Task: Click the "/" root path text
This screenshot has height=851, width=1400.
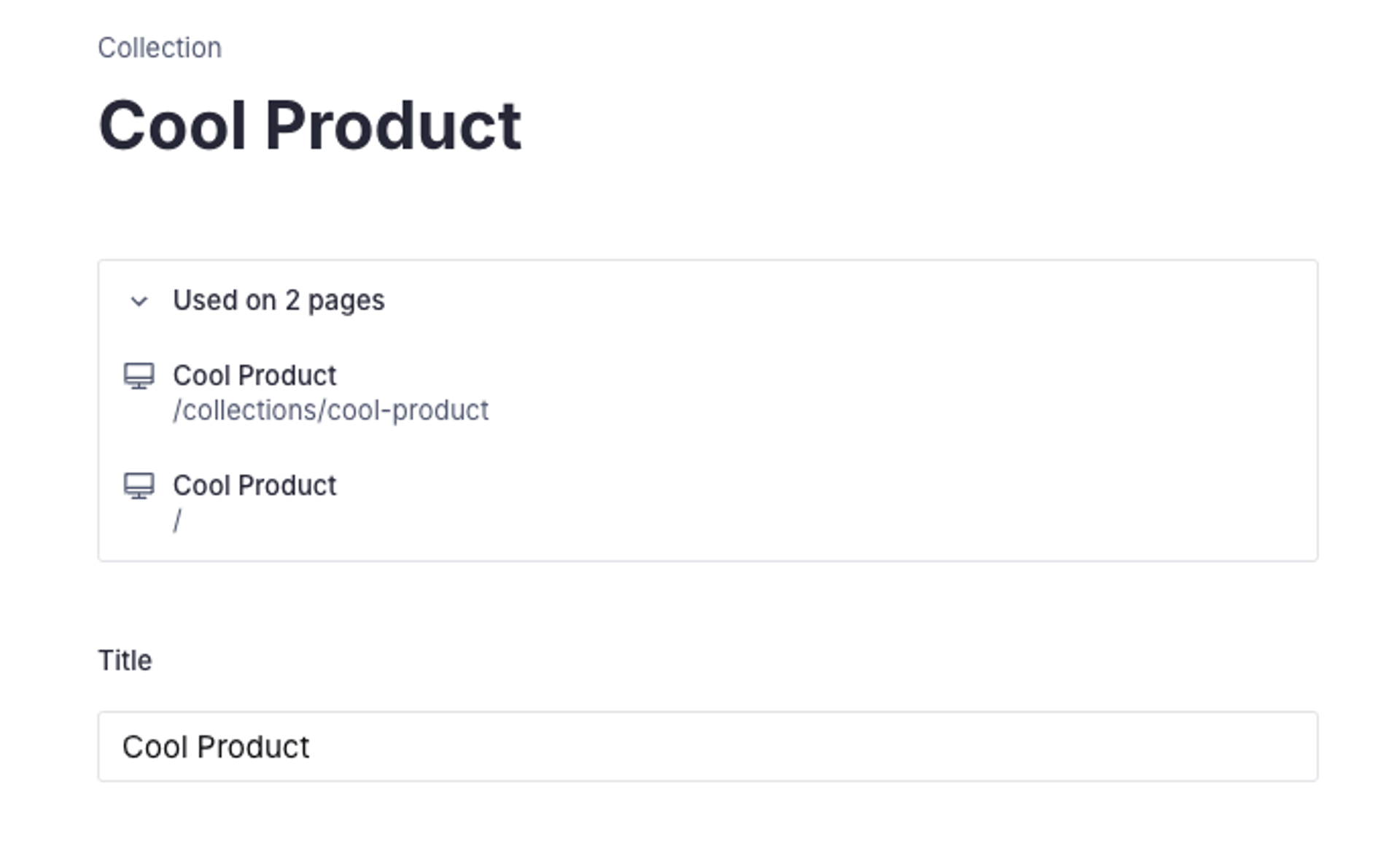Action: tap(177, 521)
